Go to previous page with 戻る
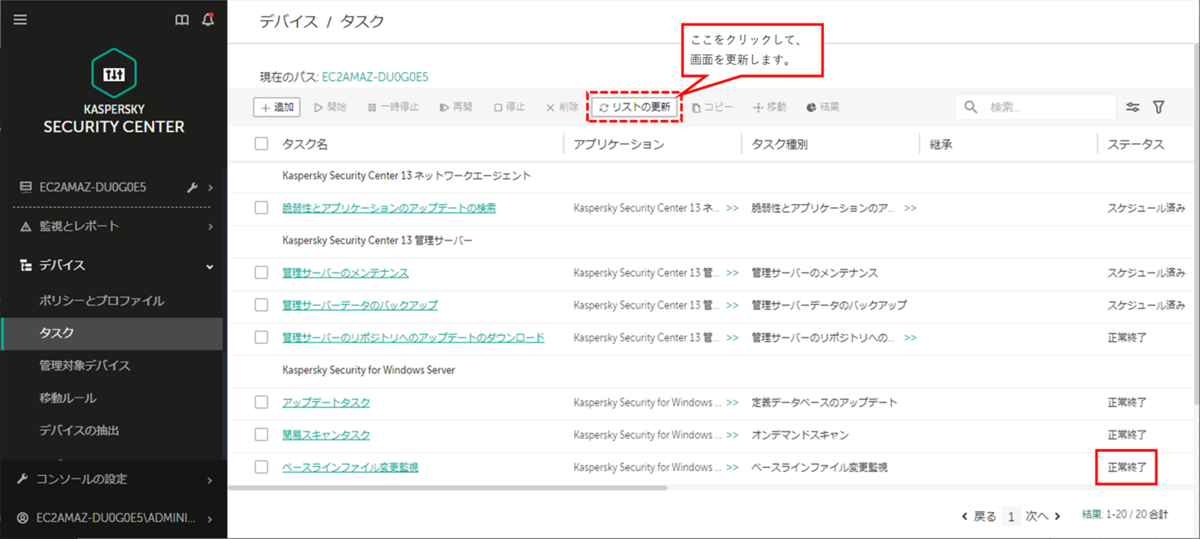1200x539 pixels. click(979, 516)
